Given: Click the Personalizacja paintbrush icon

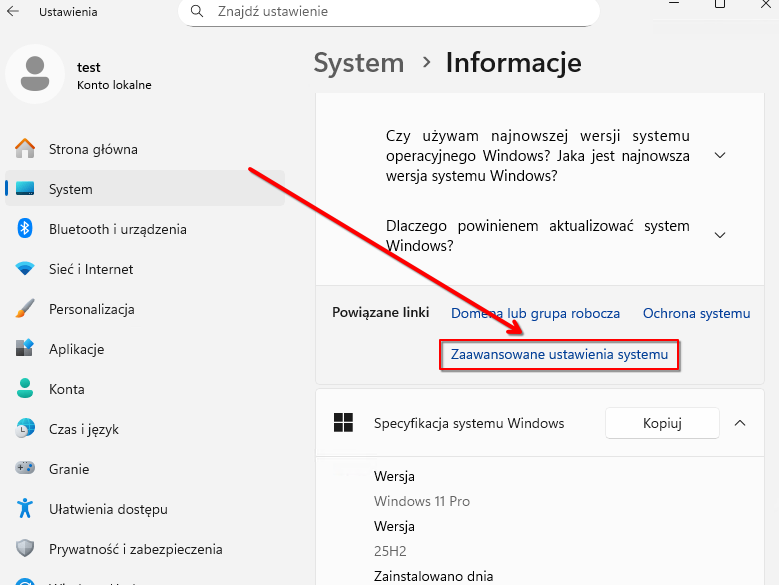Looking at the screenshot, I should [25, 309].
